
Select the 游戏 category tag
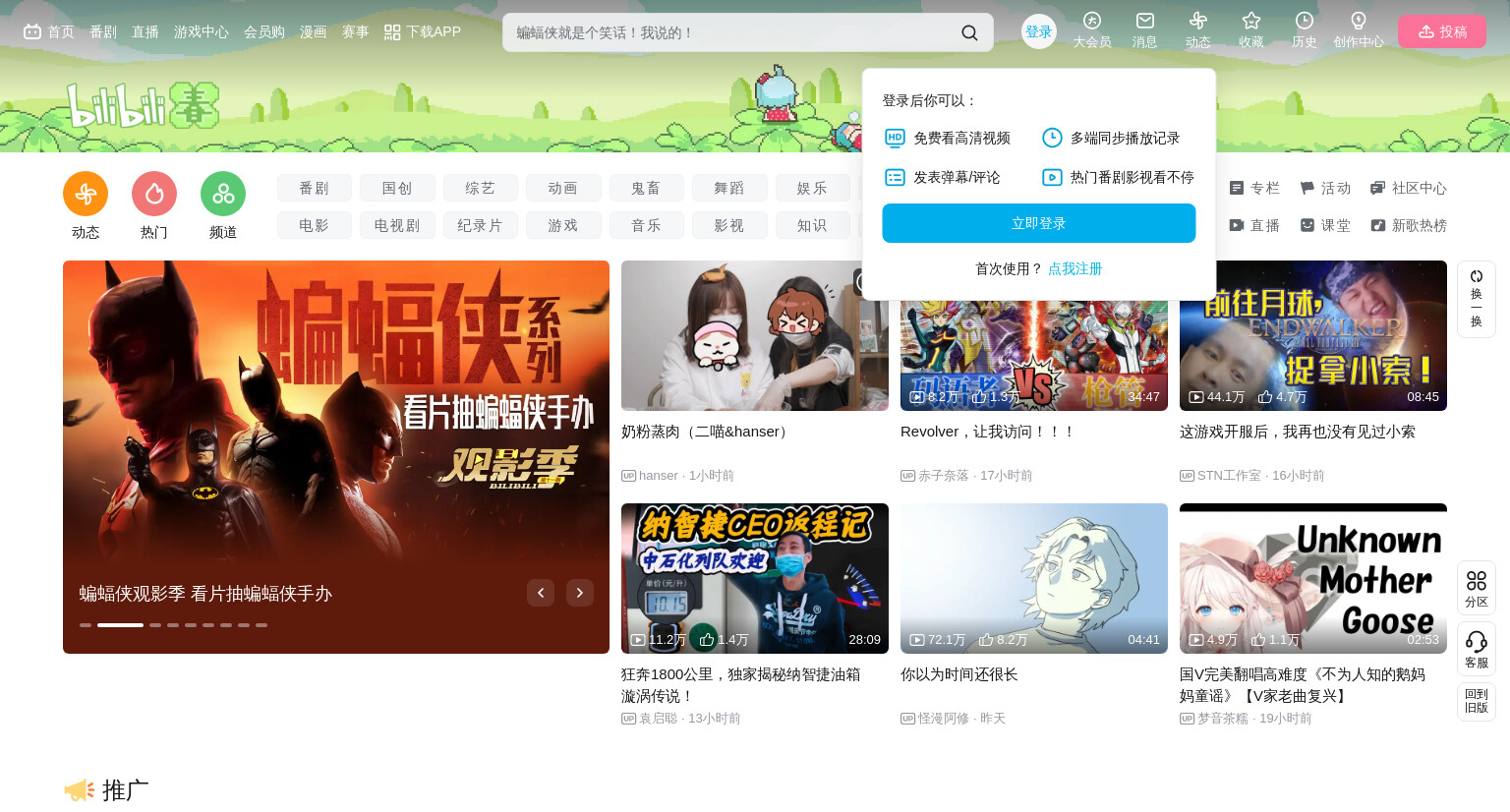click(x=563, y=225)
